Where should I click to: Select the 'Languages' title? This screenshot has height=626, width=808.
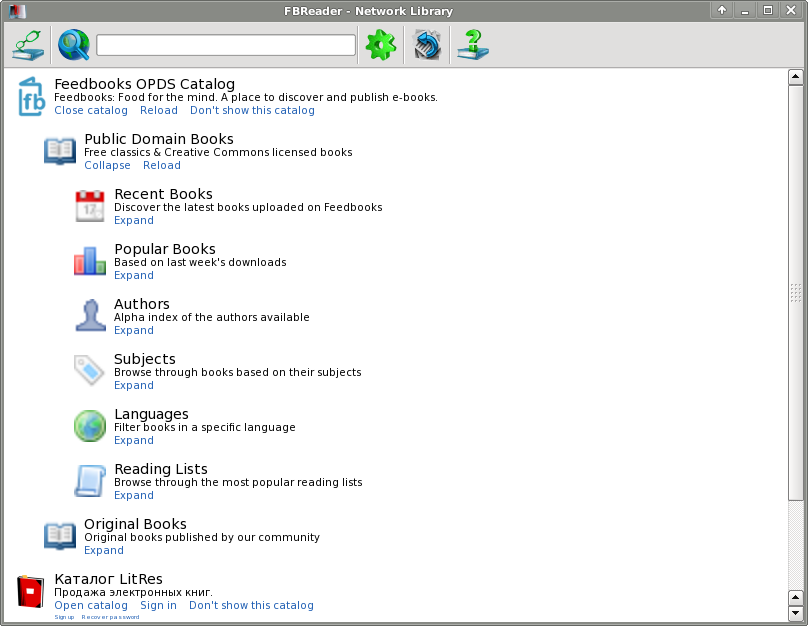pyautogui.click(x=152, y=414)
